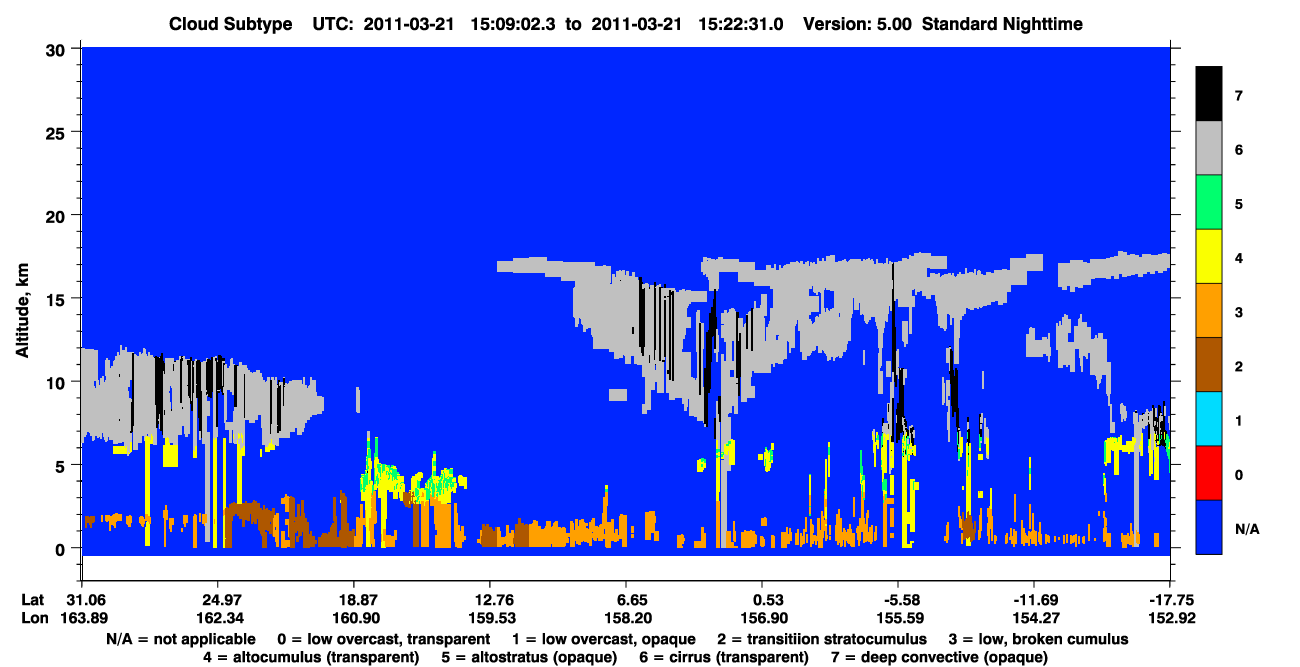Click the cyan swatch labeled 1

tap(1209, 418)
